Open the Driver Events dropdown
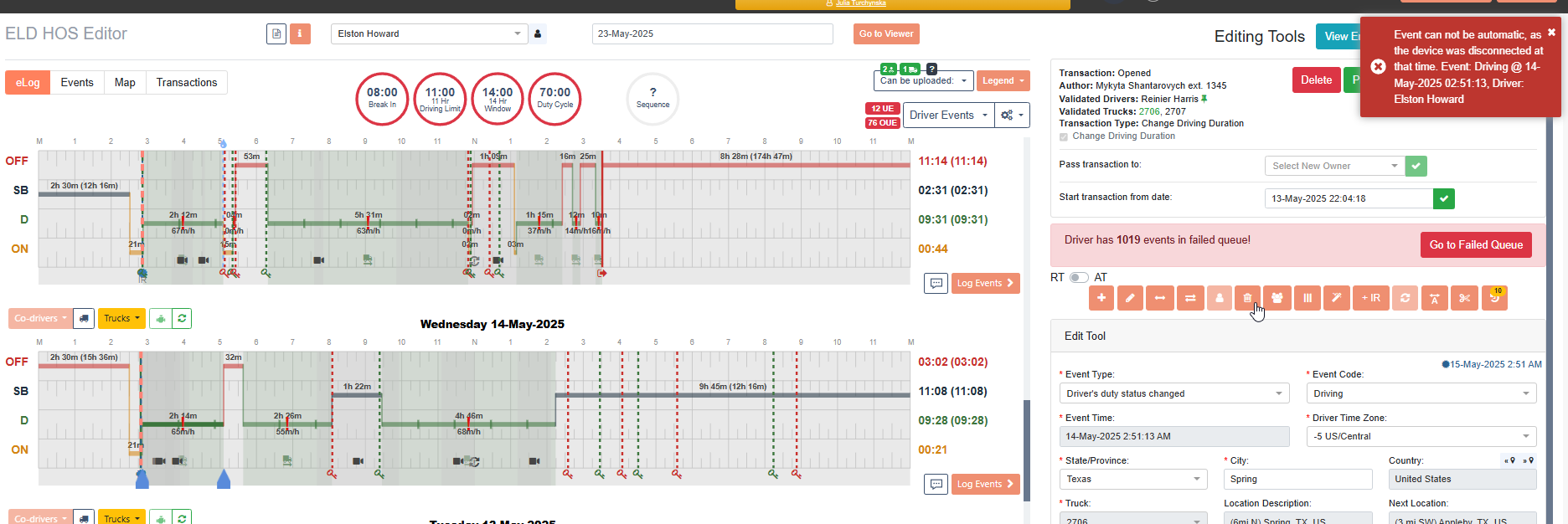This screenshot has width=1568, height=524. (948, 116)
